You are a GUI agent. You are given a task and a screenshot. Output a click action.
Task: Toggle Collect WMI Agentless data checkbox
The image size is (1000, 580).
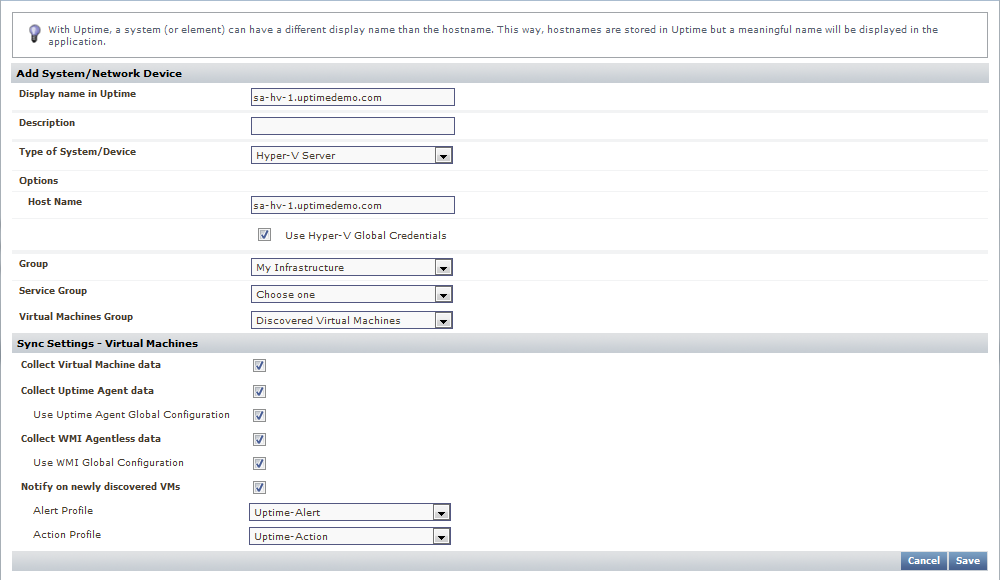(x=260, y=439)
